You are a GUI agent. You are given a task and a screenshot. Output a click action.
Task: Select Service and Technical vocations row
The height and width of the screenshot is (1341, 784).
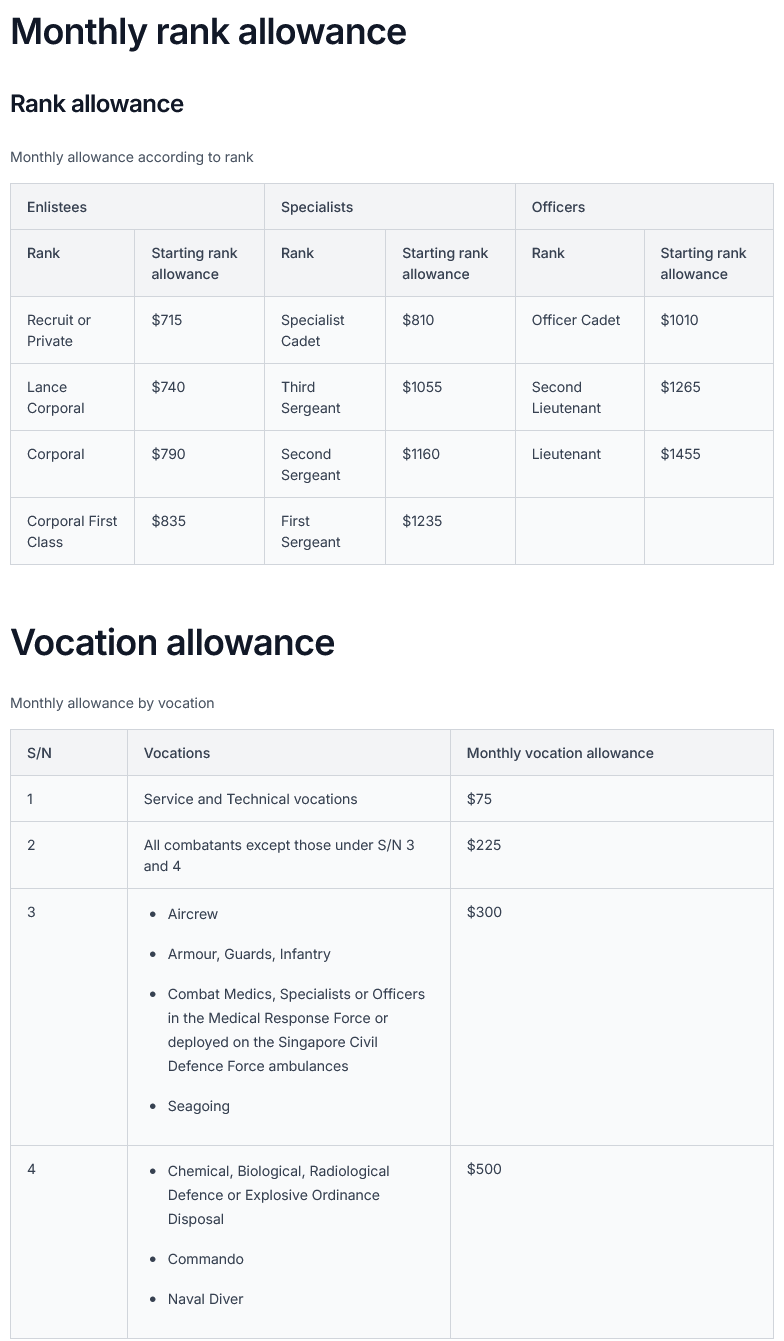pos(250,799)
